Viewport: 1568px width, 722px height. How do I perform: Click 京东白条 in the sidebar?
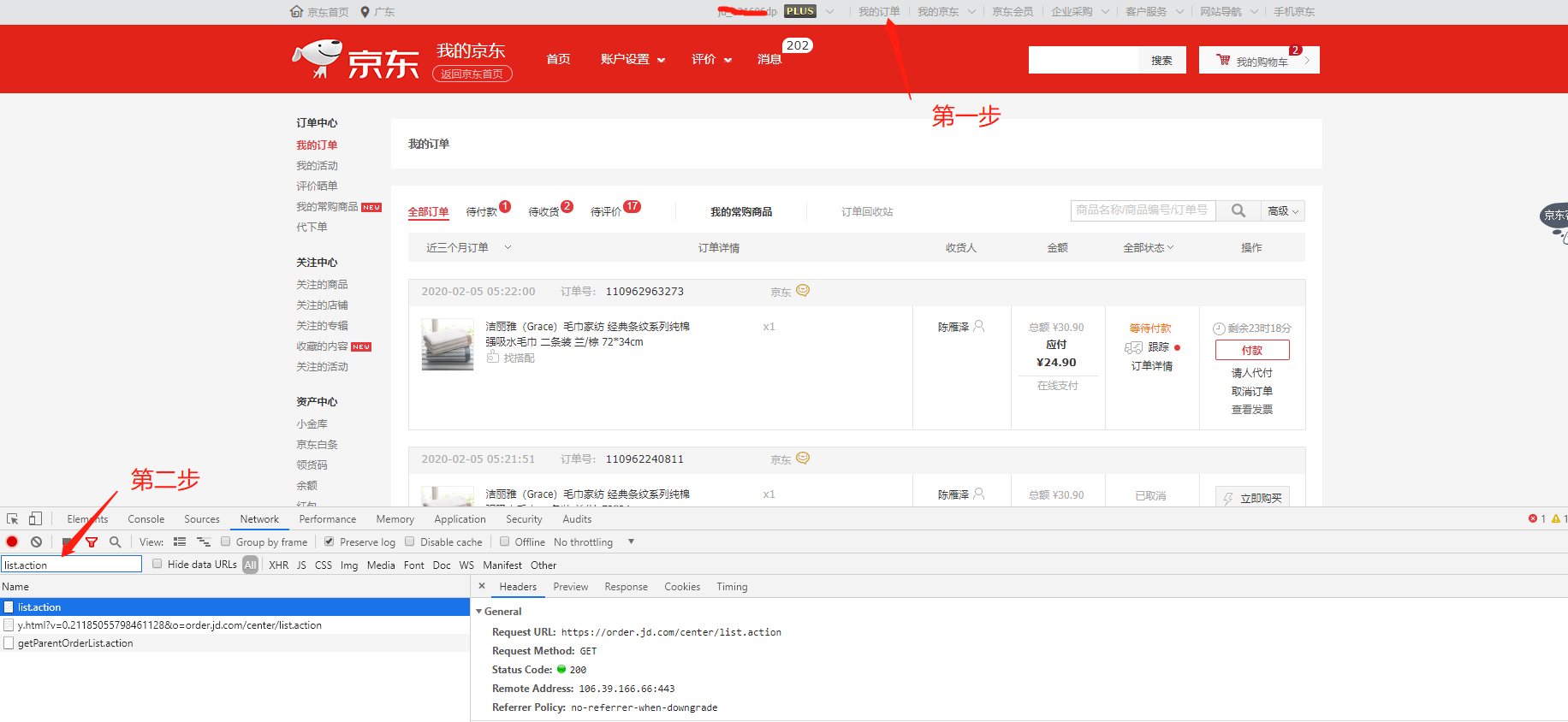(x=317, y=444)
